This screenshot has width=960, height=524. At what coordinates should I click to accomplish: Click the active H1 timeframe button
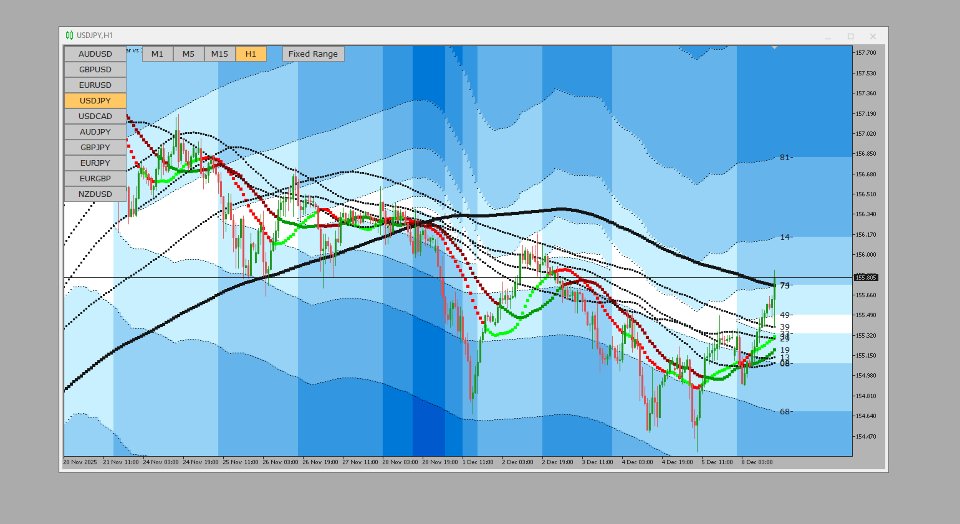click(251, 54)
